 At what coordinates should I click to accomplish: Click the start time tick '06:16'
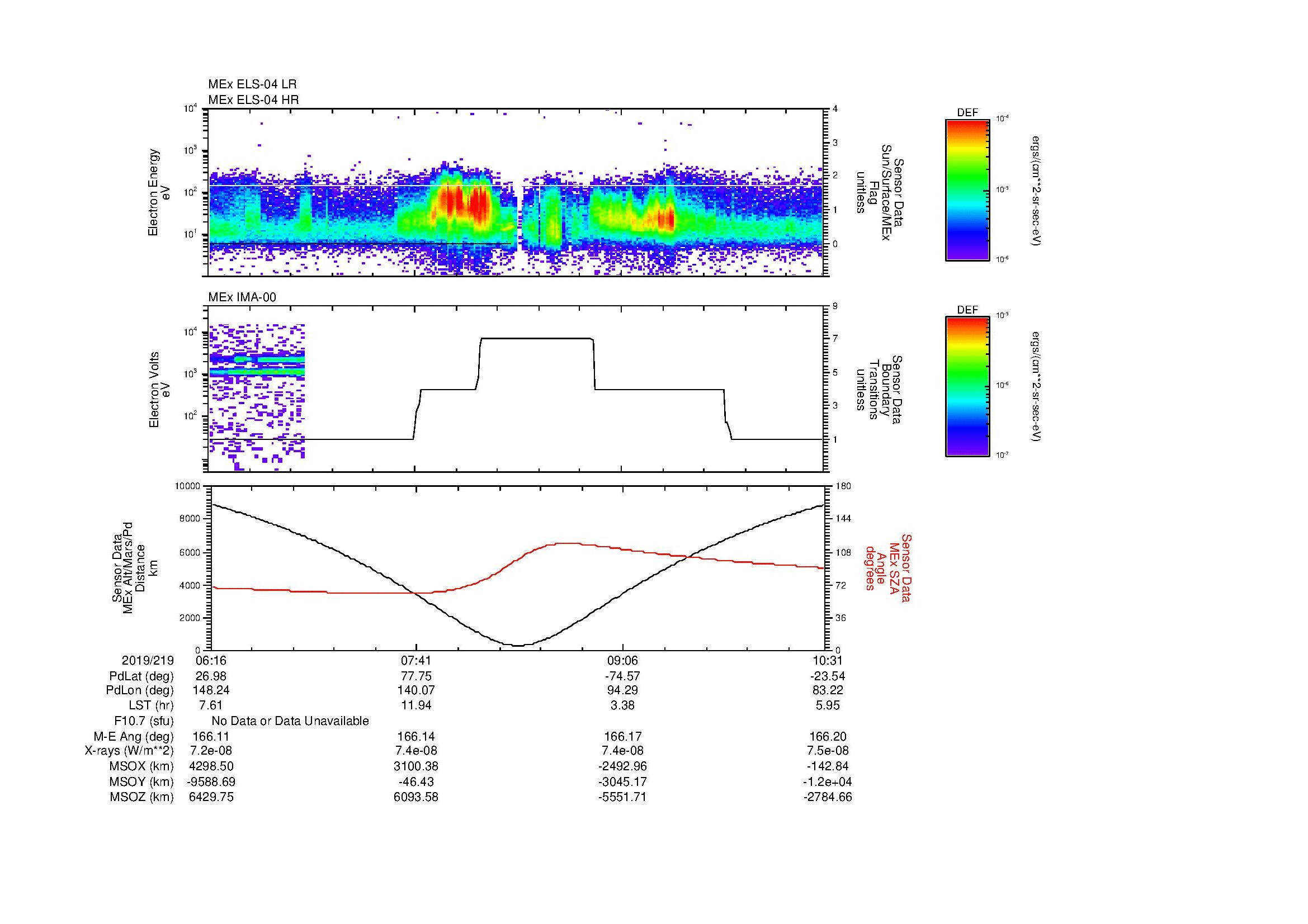click(211, 660)
